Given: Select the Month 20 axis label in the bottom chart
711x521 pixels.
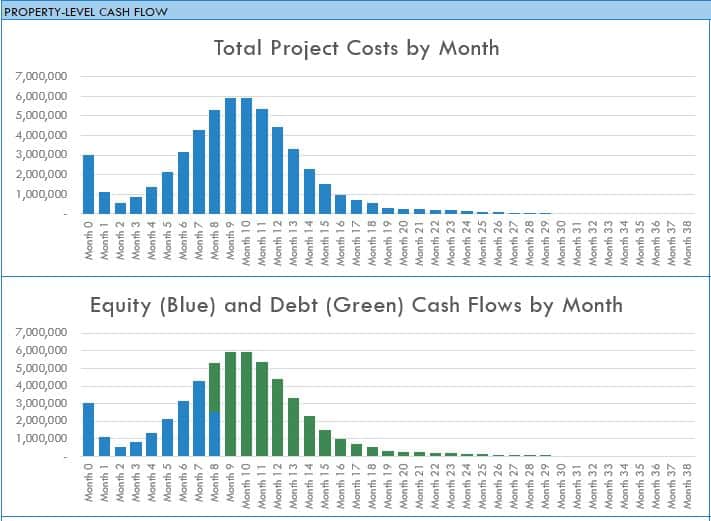Looking at the screenshot, I should click(404, 484).
